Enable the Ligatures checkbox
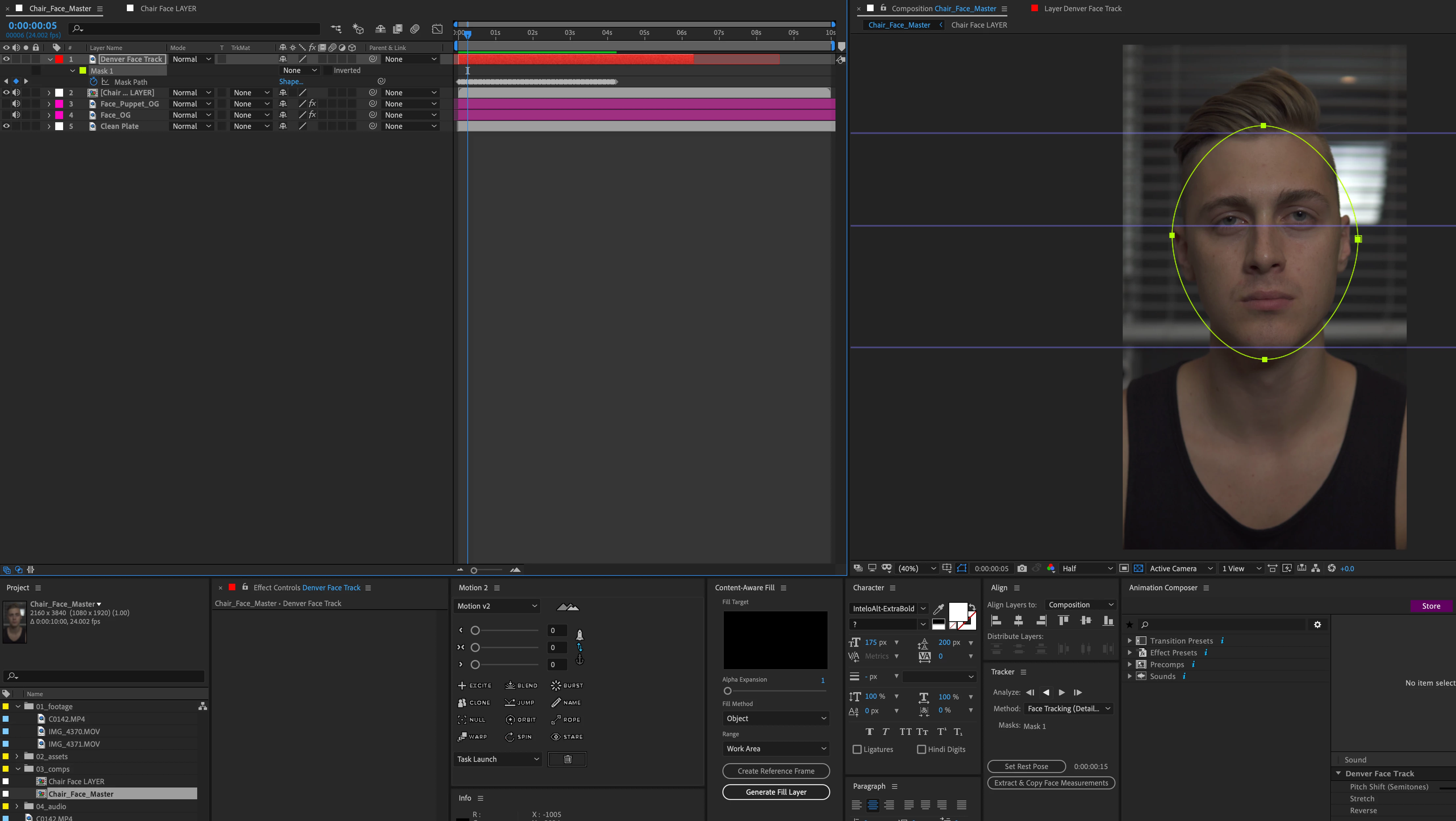Image resolution: width=1456 pixels, height=821 pixels. 857,749
